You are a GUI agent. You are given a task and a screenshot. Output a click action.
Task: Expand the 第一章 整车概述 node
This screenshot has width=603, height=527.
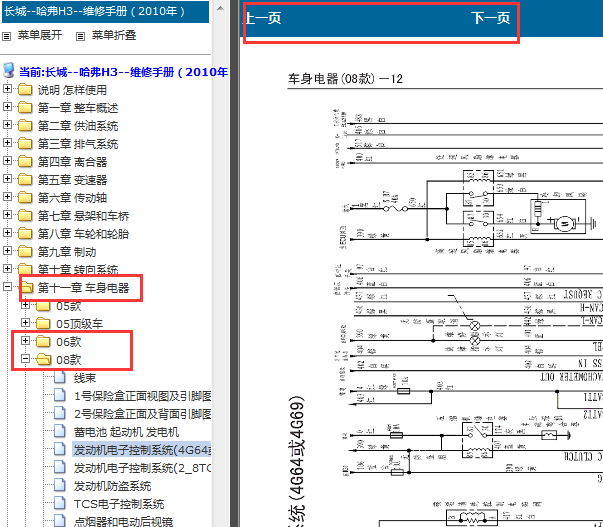tap(7, 107)
